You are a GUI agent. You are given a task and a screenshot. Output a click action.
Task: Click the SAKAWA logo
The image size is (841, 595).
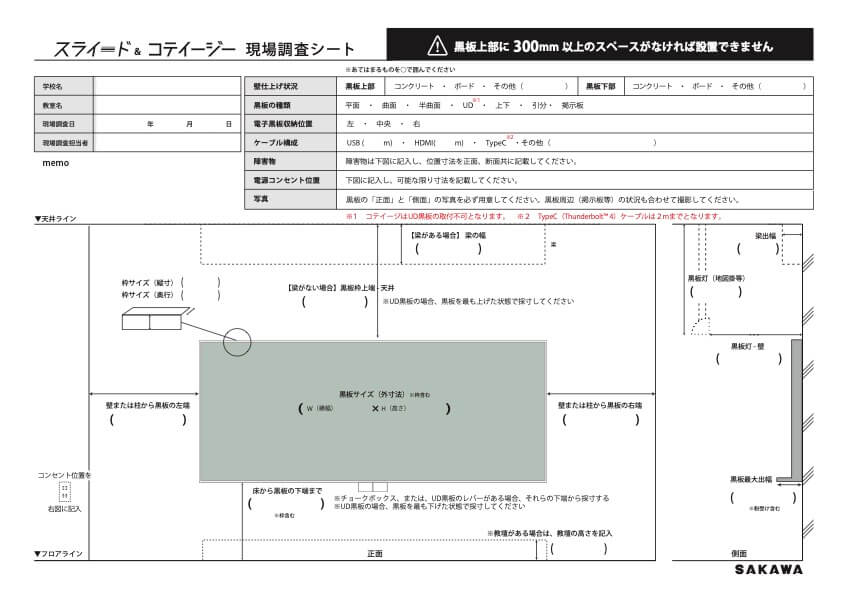click(x=769, y=570)
